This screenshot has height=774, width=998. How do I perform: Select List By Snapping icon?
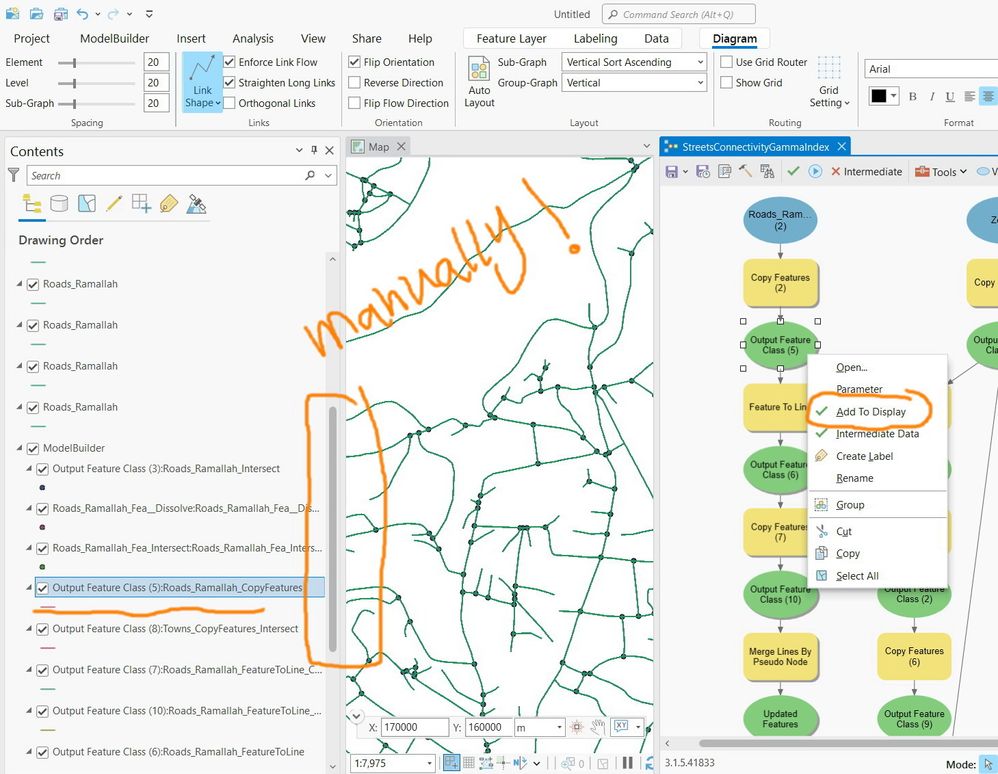pyautogui.click(x=141, y=204)
